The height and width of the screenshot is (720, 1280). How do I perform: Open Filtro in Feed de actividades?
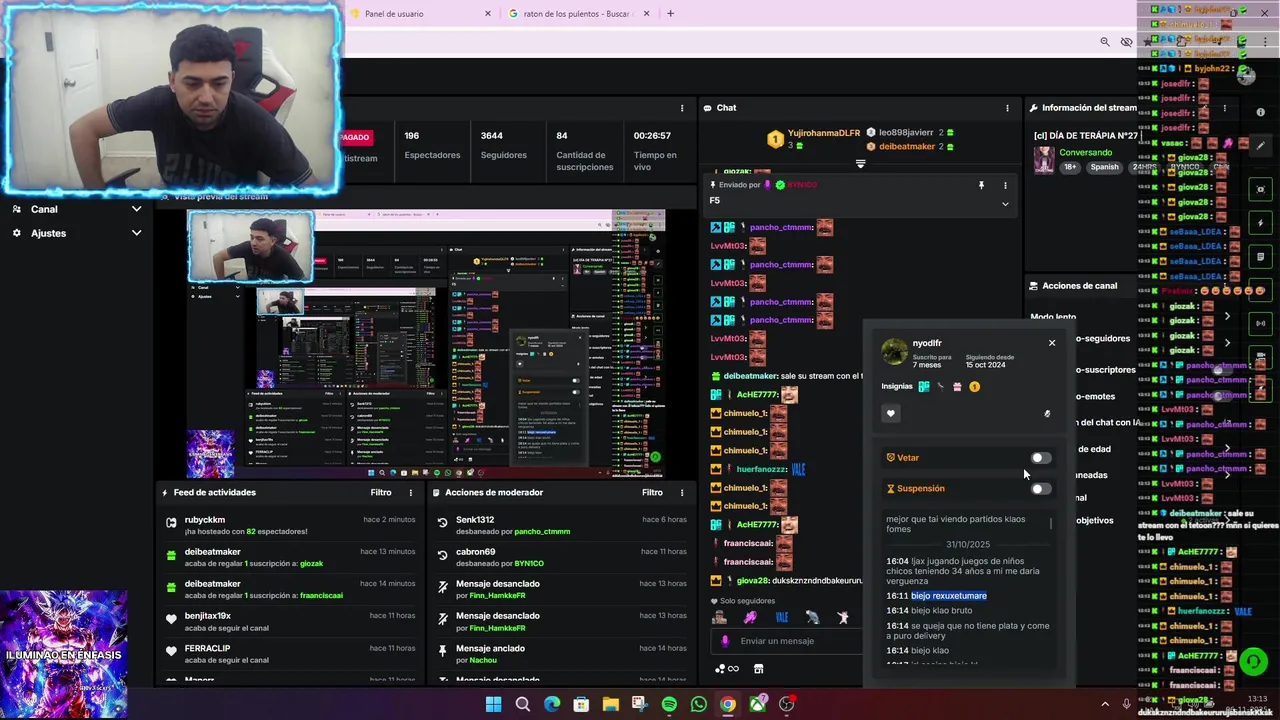point(381,492)
